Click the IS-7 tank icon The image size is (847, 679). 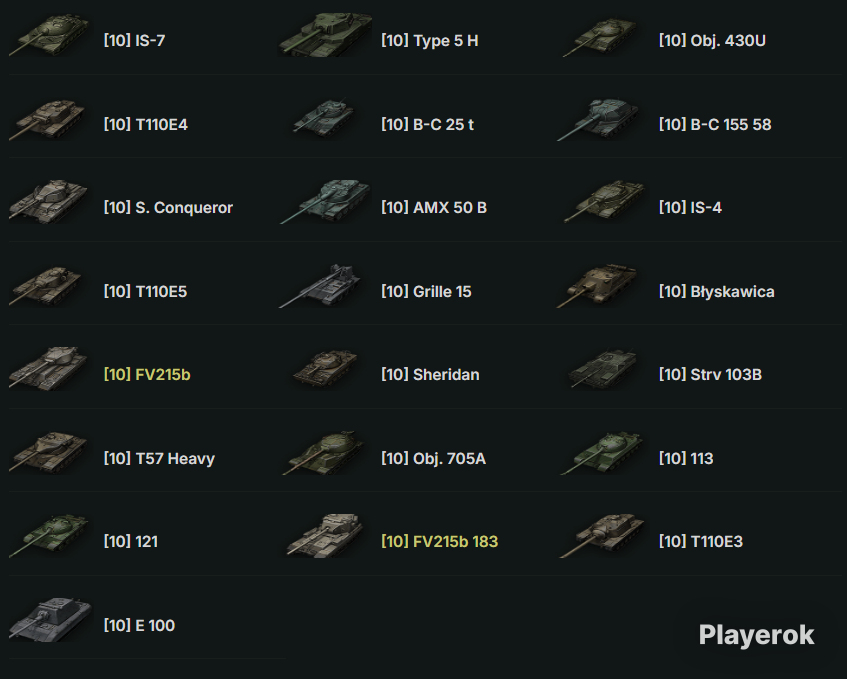pos(49,35)
